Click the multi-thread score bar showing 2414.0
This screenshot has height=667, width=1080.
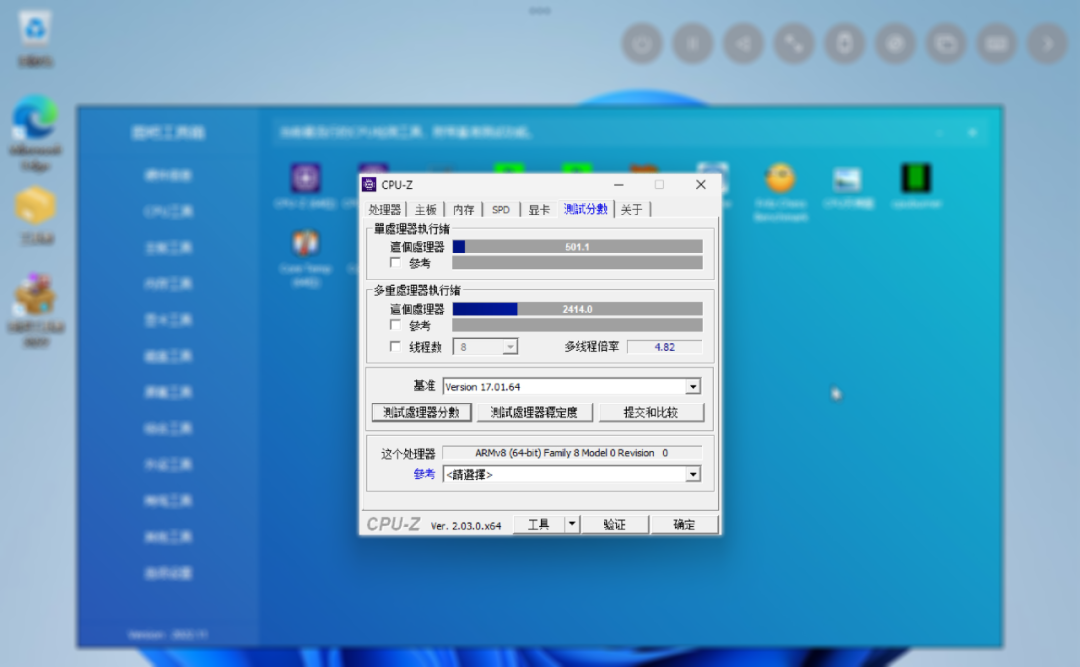pyautogui.click(x=577, y=309)
